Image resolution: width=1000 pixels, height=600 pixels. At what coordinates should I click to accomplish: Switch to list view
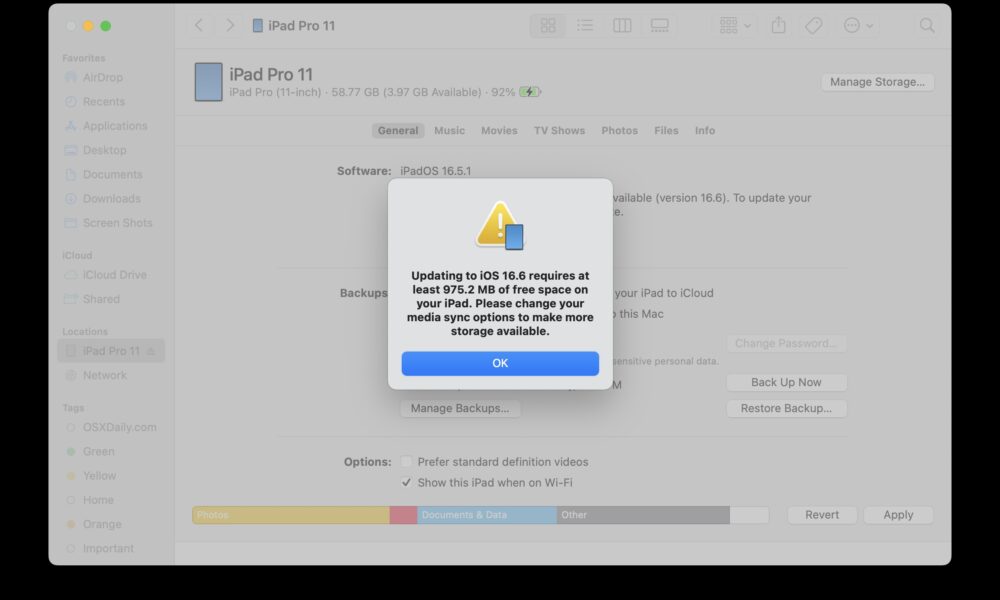tap(585, 26)
